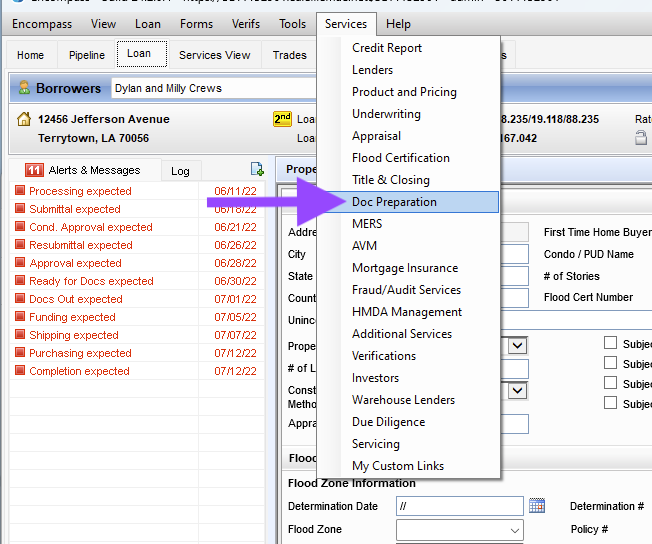Close the open Services menu

point(346,24)
